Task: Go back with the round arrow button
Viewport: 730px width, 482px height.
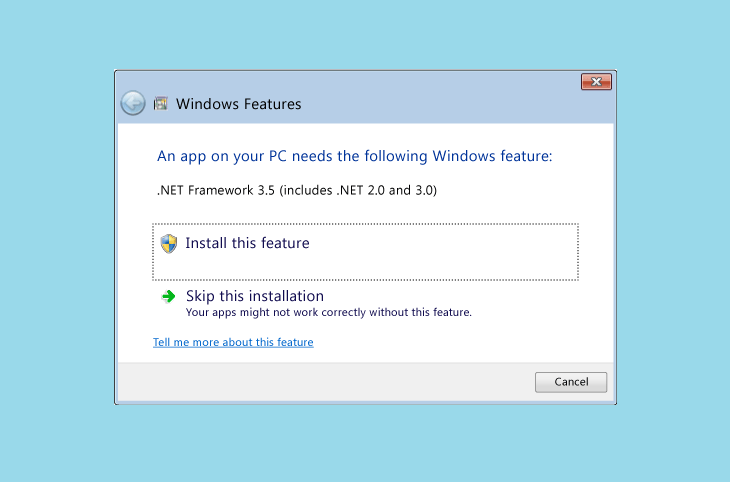Action: [x=133, y=103]
